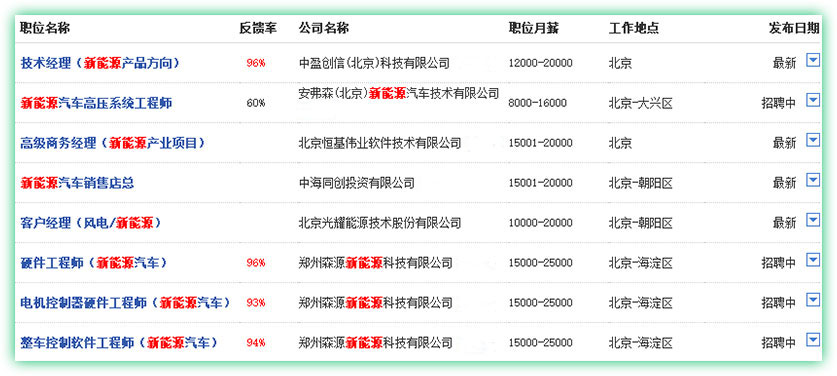Open job link 新能源汽车高压系统工程师
837x376 pixels.
pyautogui.click(x=96, y=103)
